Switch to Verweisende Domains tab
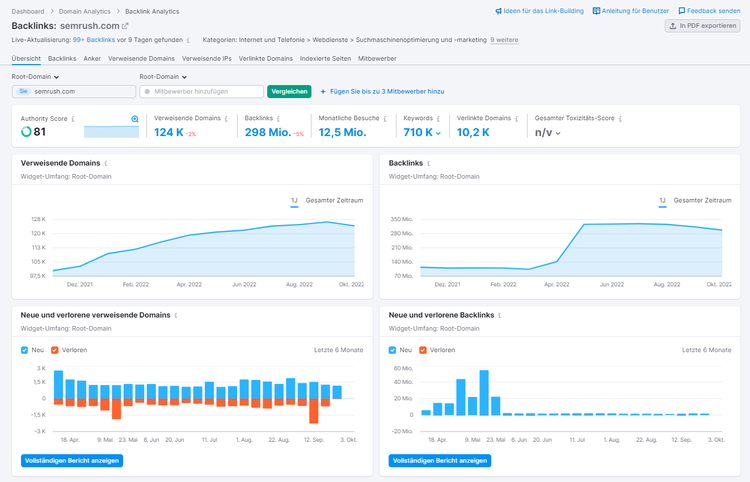Screen dimensions: 750x482 click(142, 58)
